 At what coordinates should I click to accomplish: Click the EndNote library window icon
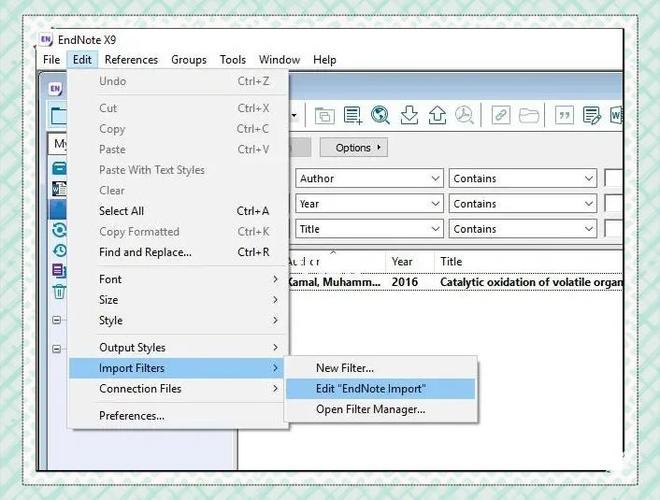coord(55,89)
